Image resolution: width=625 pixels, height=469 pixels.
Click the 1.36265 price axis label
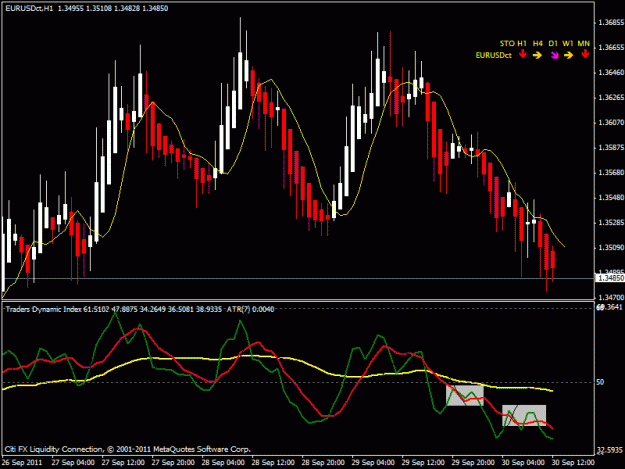coord(611,98)
